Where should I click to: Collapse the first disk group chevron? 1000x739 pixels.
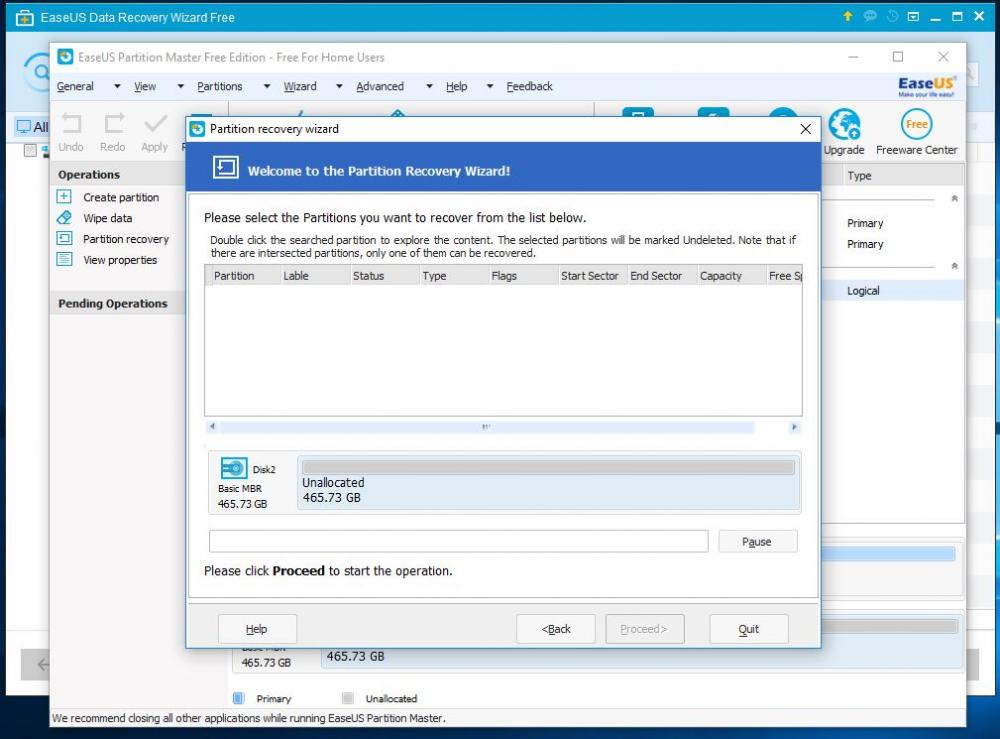[x=954, y=198]
